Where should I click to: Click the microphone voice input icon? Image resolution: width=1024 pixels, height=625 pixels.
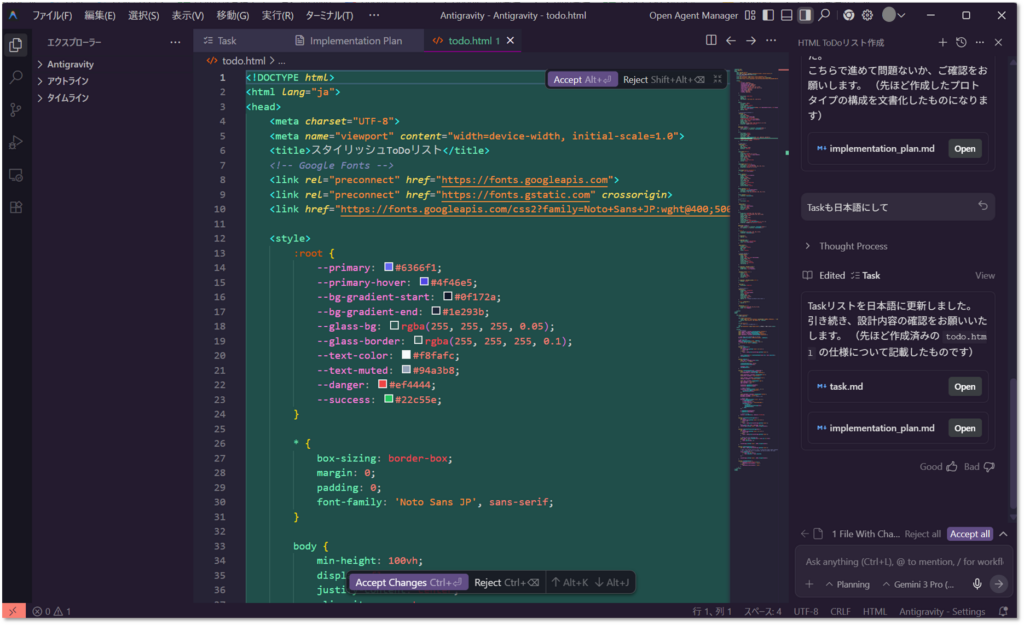(977, 584)
